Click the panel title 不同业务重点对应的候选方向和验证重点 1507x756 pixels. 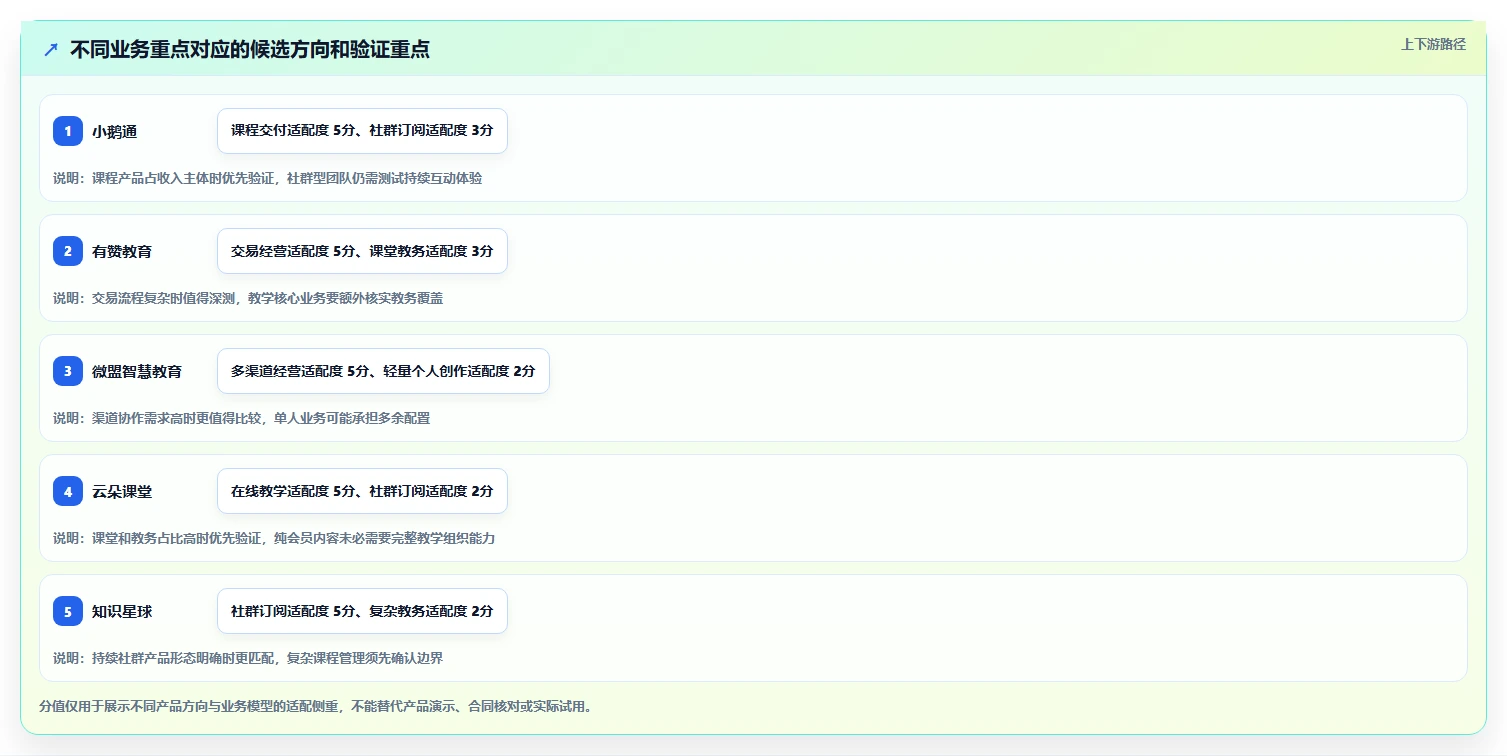[x=250, y=49]
